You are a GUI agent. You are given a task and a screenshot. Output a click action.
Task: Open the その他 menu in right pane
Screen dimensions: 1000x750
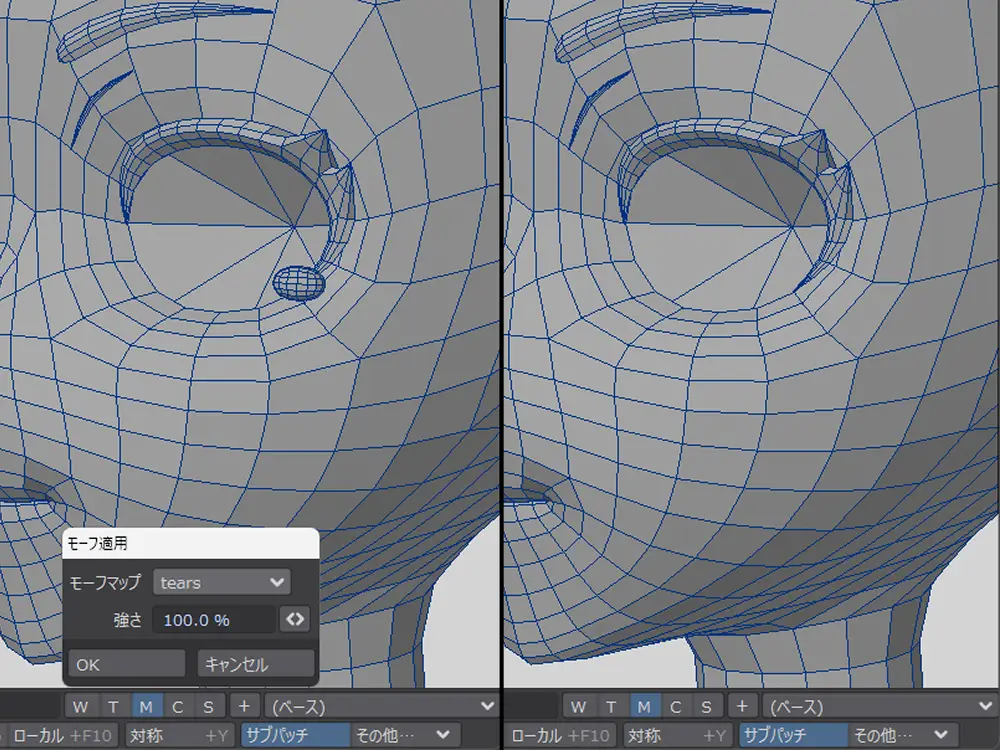click(902, 736)
